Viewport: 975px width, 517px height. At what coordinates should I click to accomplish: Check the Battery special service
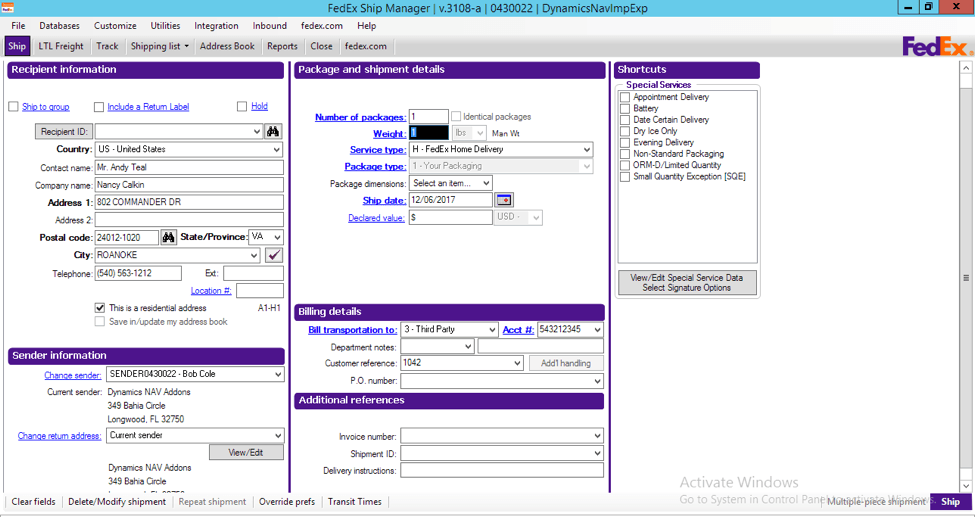click(x=626, y=108)
